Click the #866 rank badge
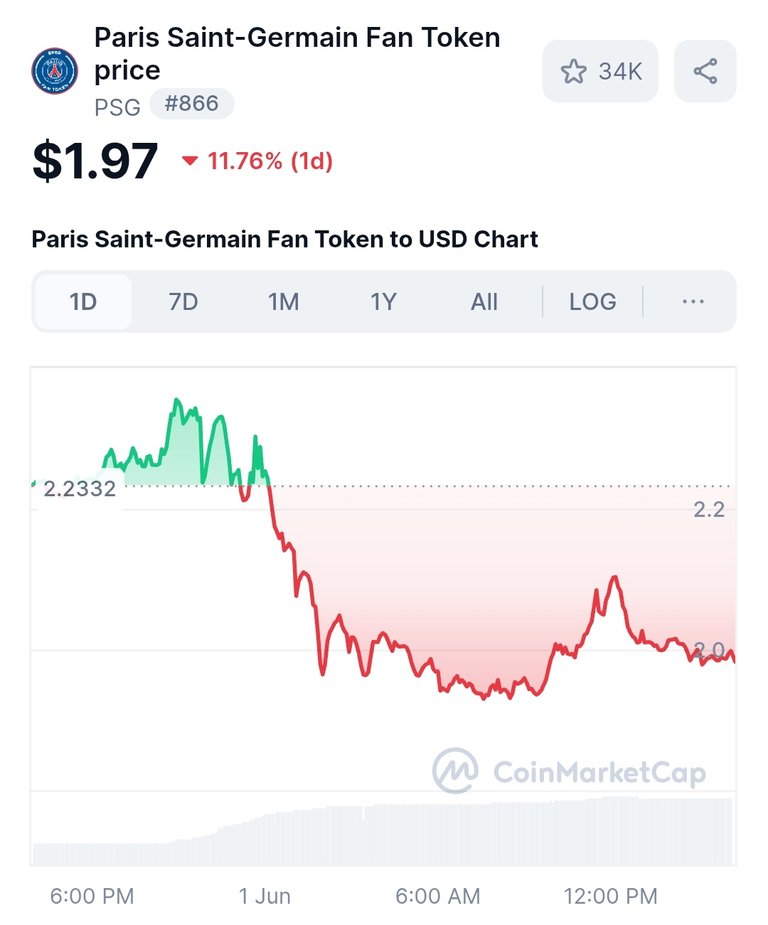Viewport: 768px width, 925px height. pos(192,104)
